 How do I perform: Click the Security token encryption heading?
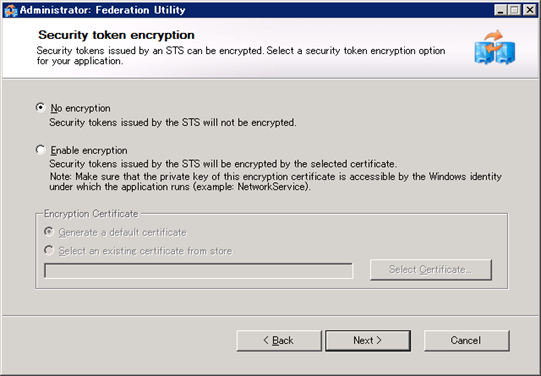point(116,35)
